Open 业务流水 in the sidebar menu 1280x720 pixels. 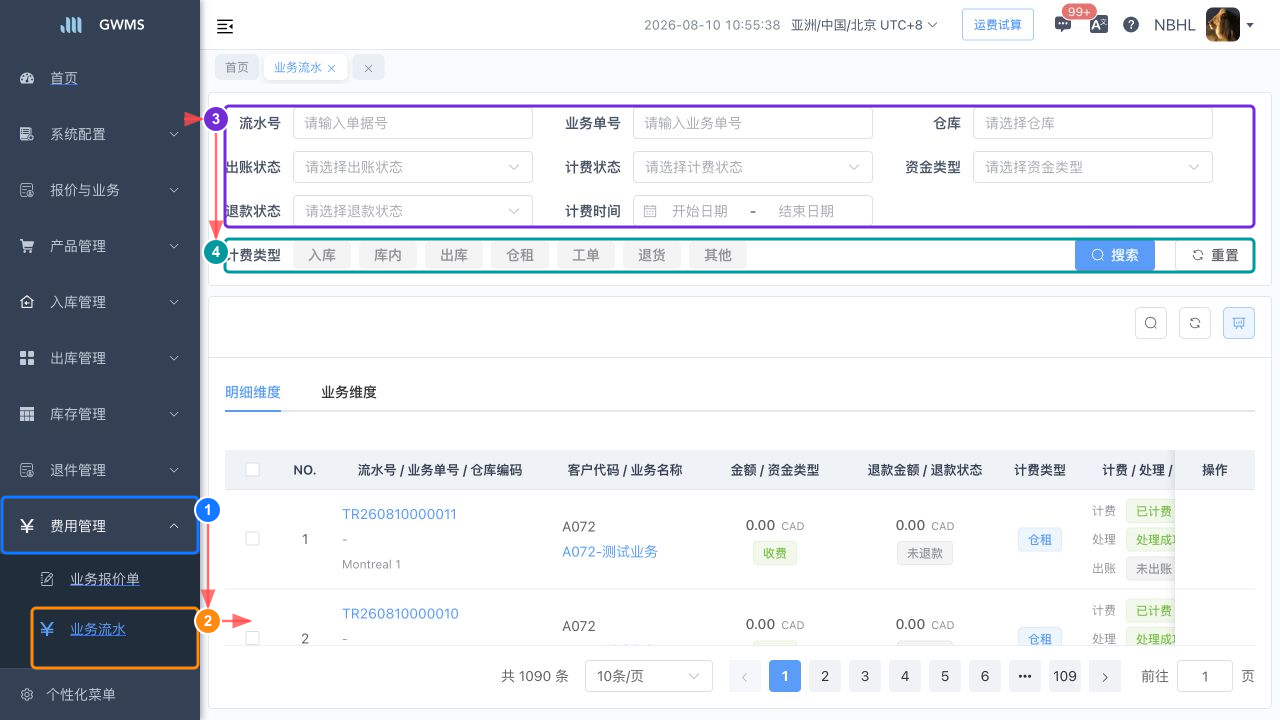98,629
